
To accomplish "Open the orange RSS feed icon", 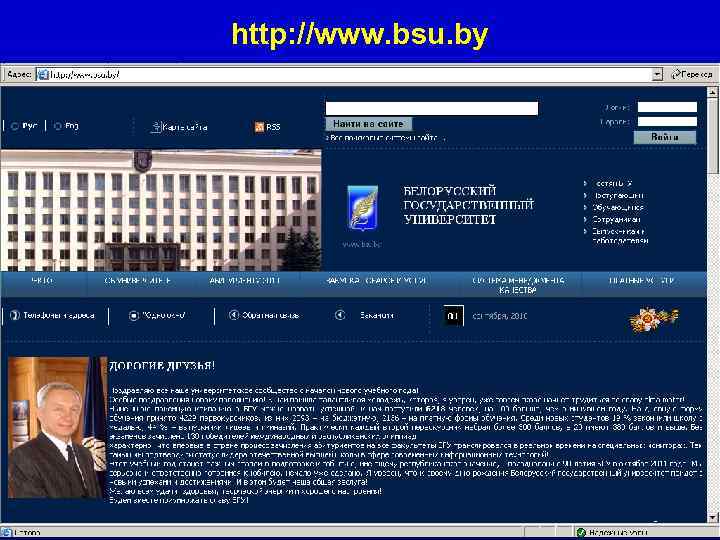I will [x=259, y=127].
